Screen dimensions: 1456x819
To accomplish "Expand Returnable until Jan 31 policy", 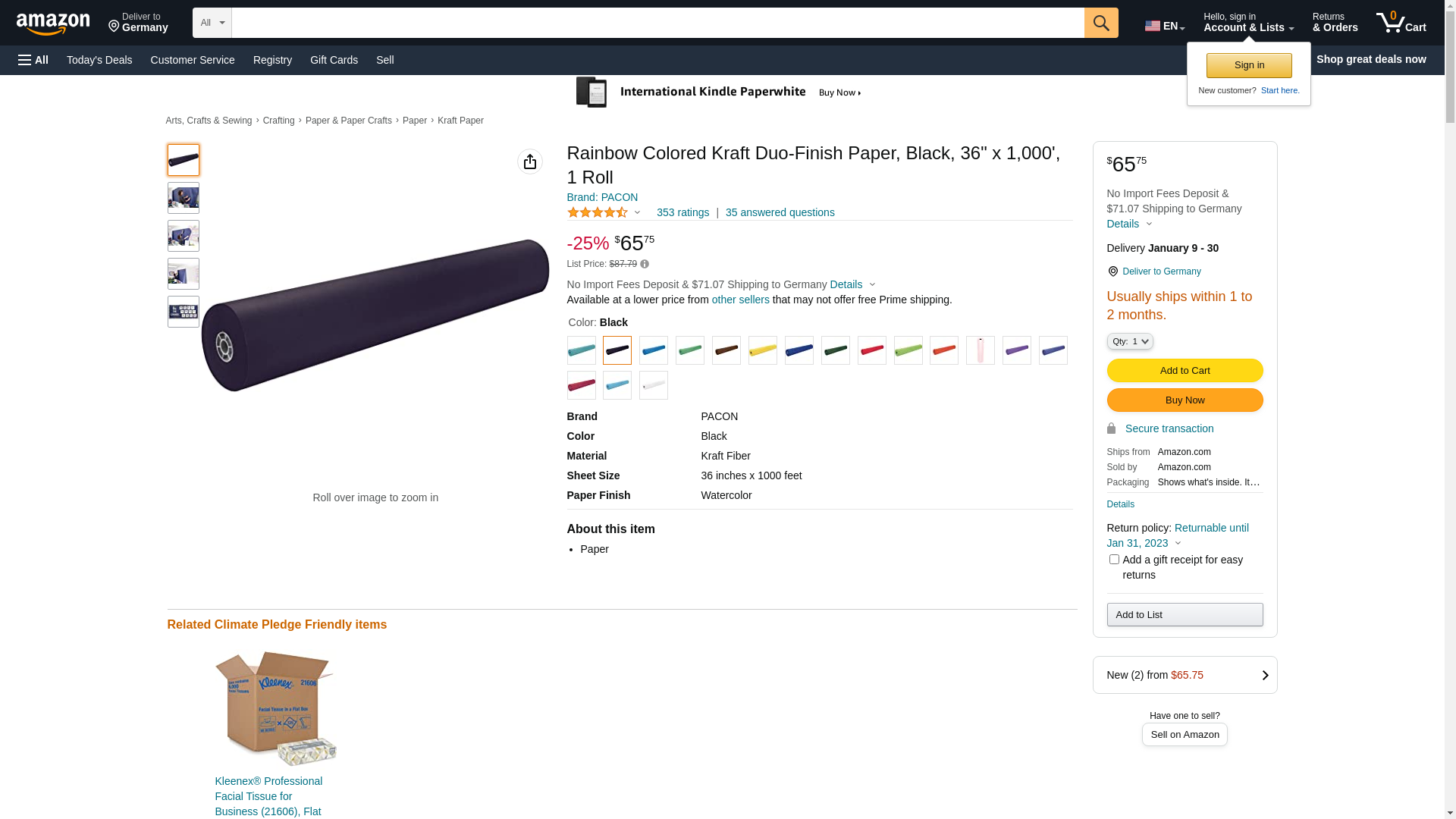I will coord(1177,543).
